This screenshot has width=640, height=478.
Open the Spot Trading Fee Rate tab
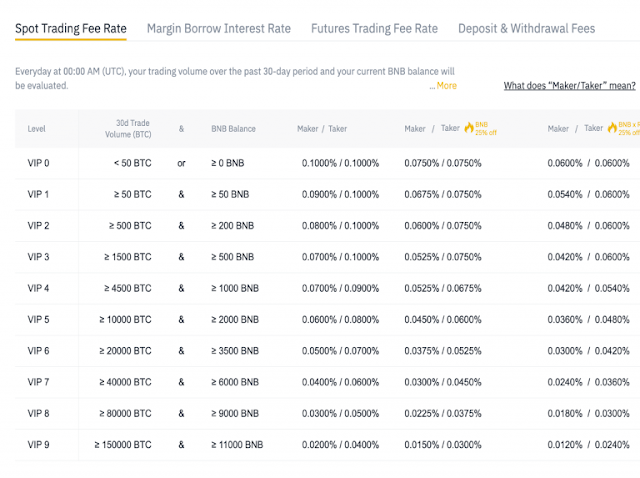click(71, 28)
